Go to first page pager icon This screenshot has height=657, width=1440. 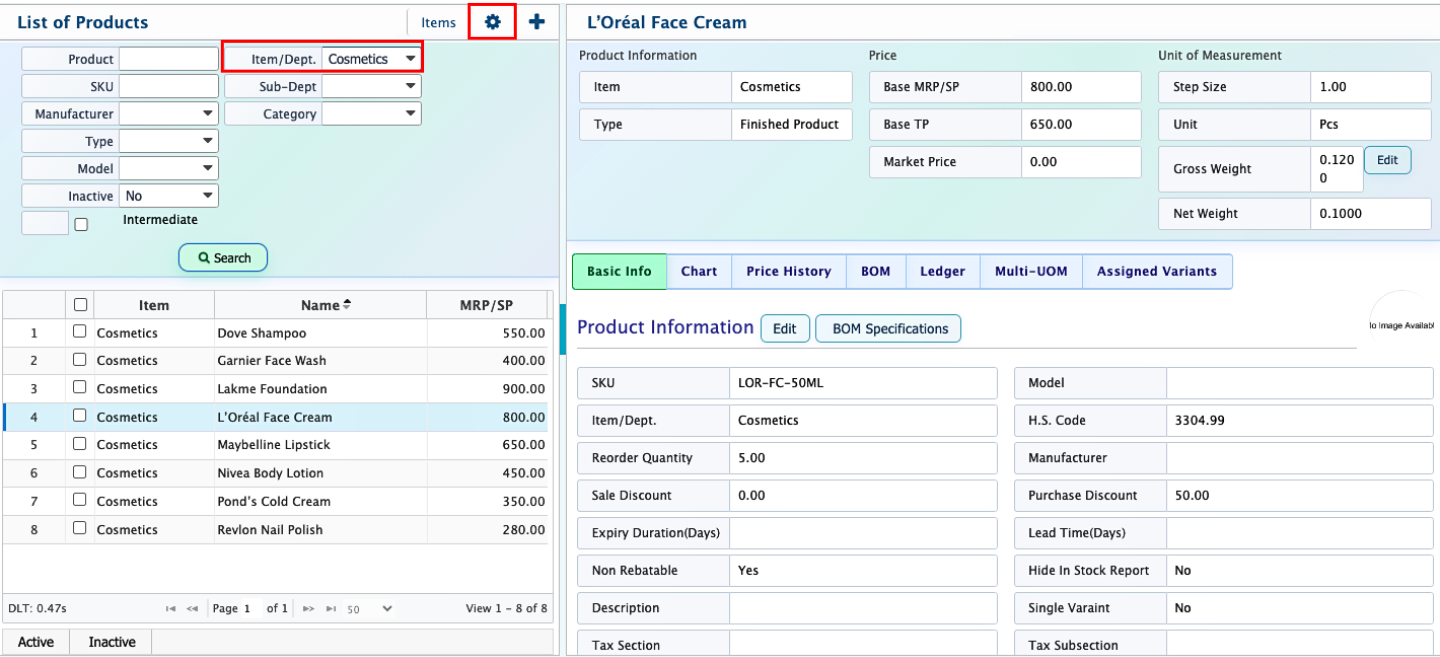(171, 608)
